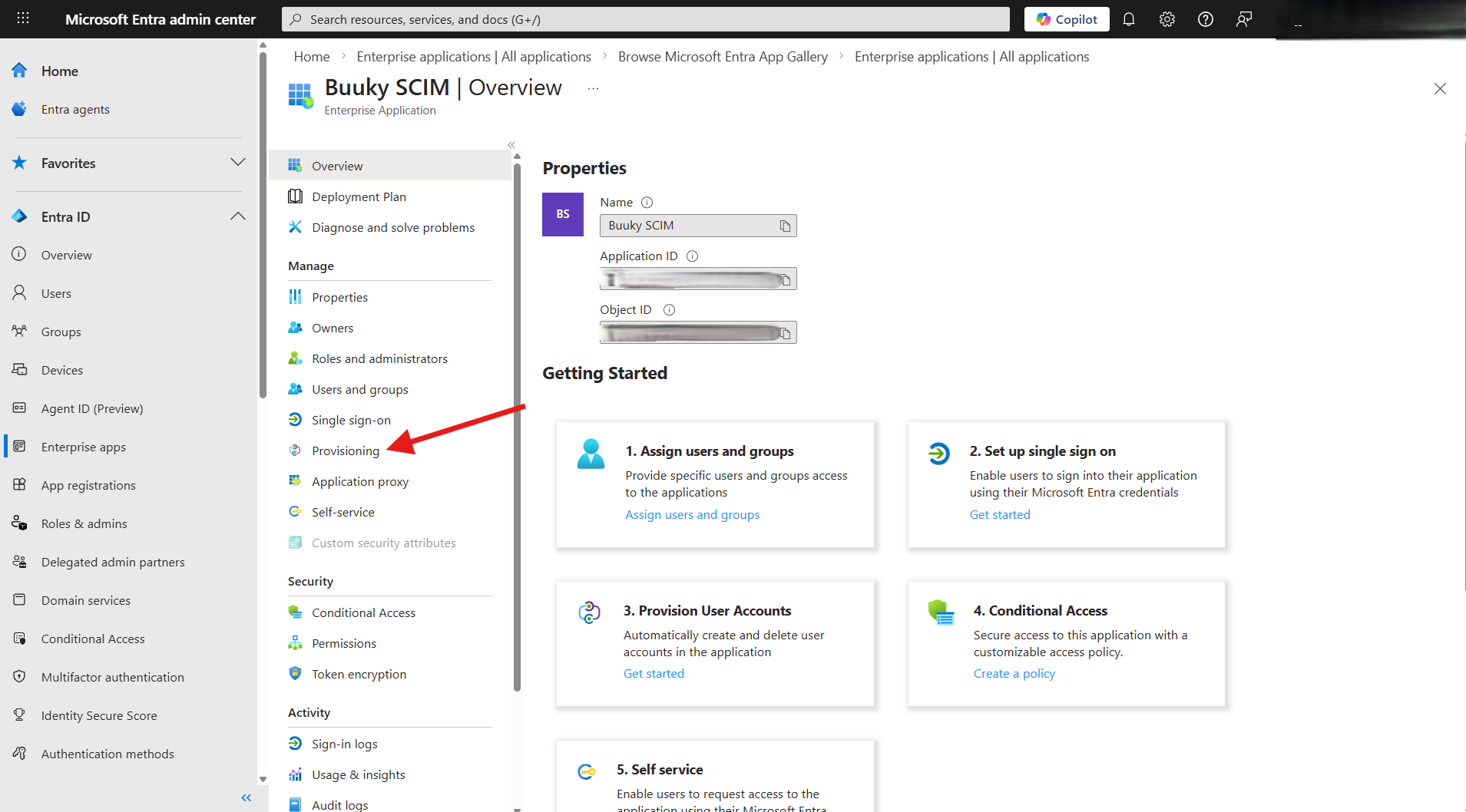Launch Copilot from the top bar
Screen dimensions: 1466x812
click(1067, 18)
